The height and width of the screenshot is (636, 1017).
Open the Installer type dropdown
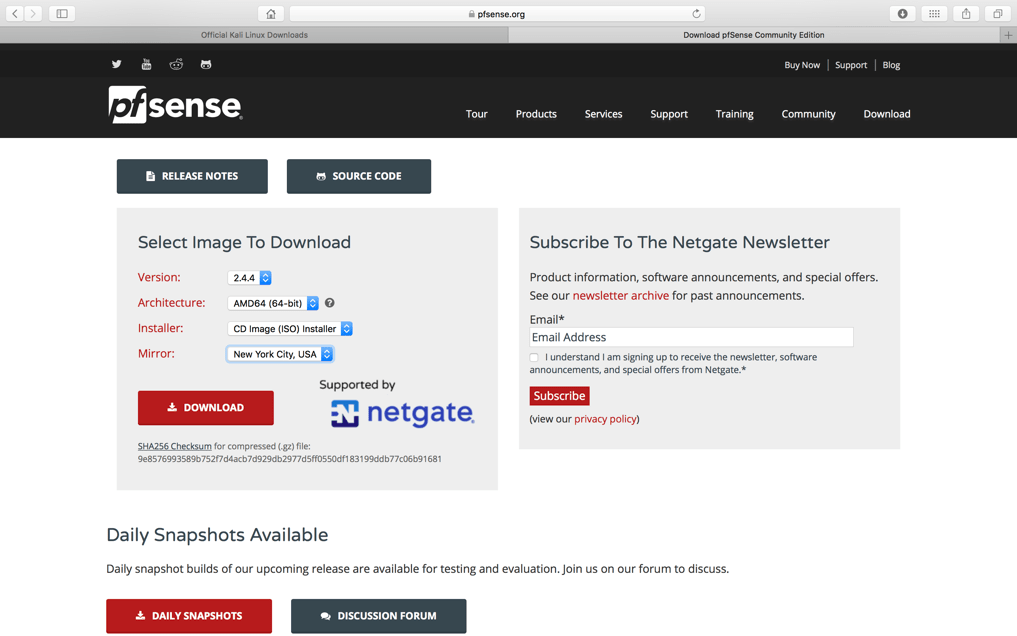tap(291, 329)
